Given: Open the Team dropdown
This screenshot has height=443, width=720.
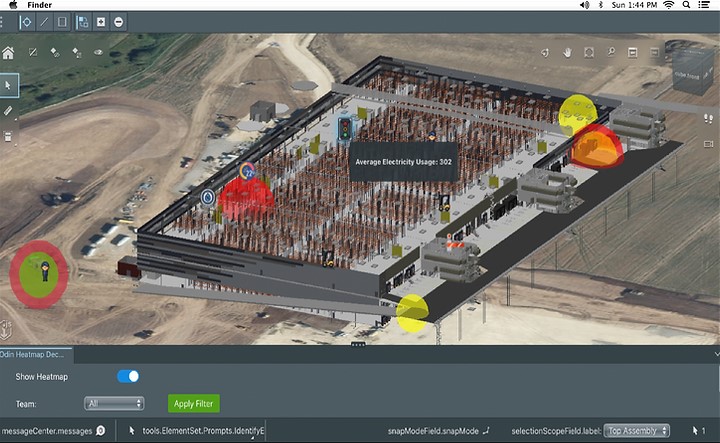Looking at the screenshot, I should pos(115,403).
